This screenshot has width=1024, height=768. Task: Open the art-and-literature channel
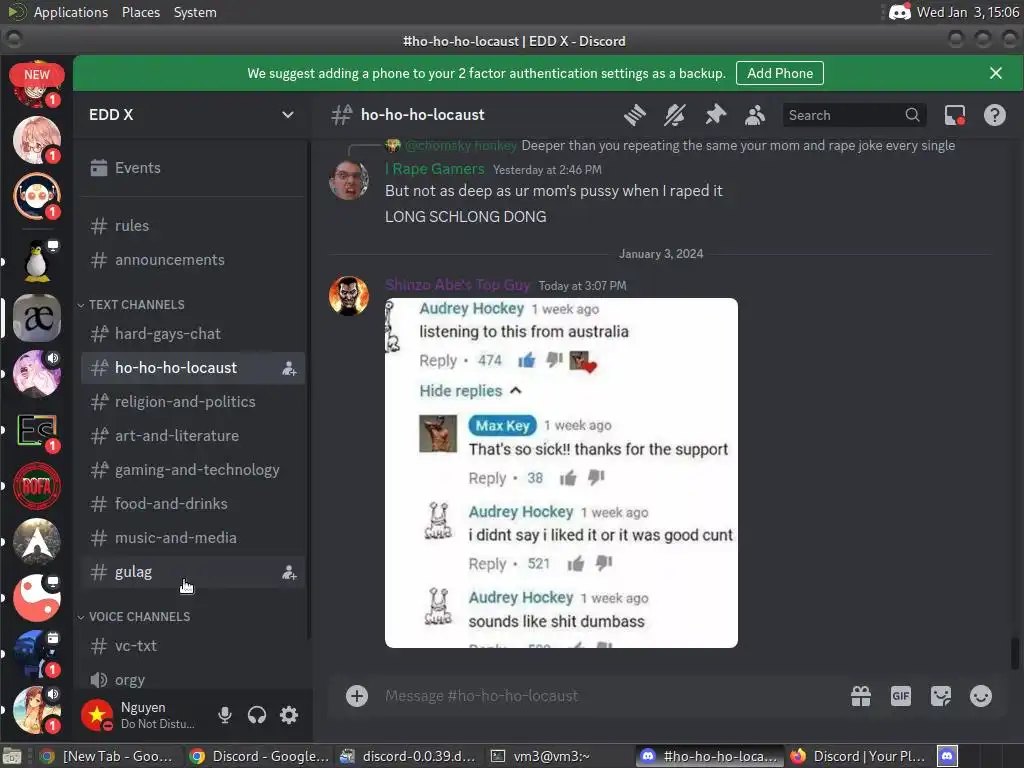click(x=191, y=436)
